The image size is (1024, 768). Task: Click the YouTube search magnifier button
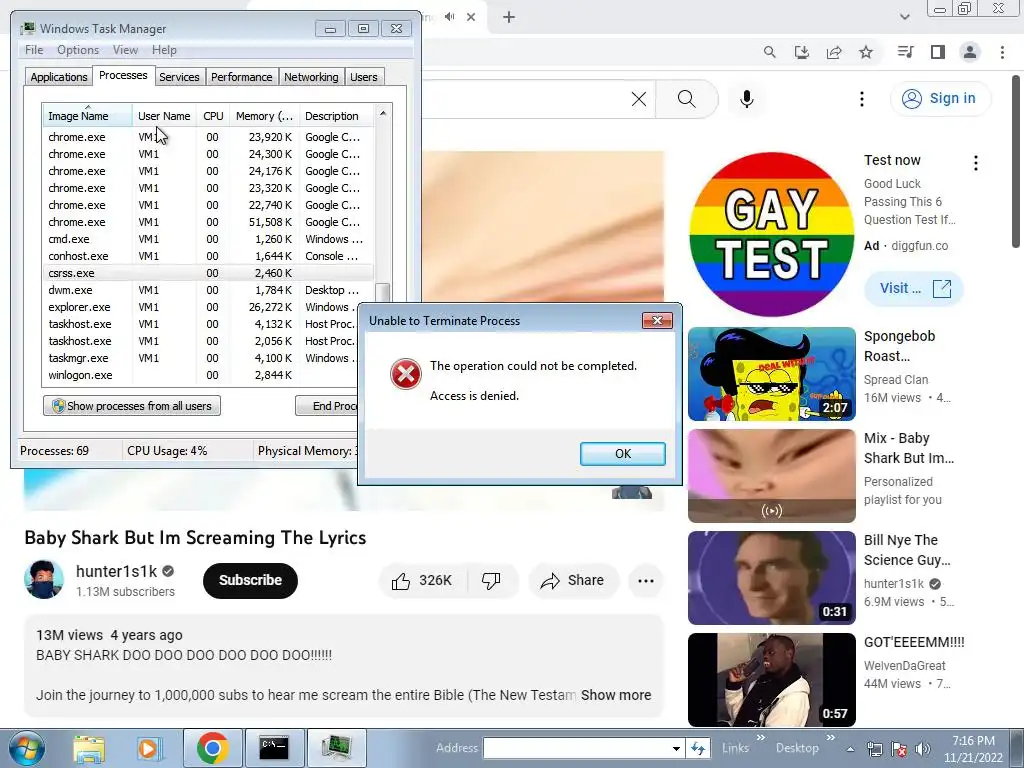(687, 99)
